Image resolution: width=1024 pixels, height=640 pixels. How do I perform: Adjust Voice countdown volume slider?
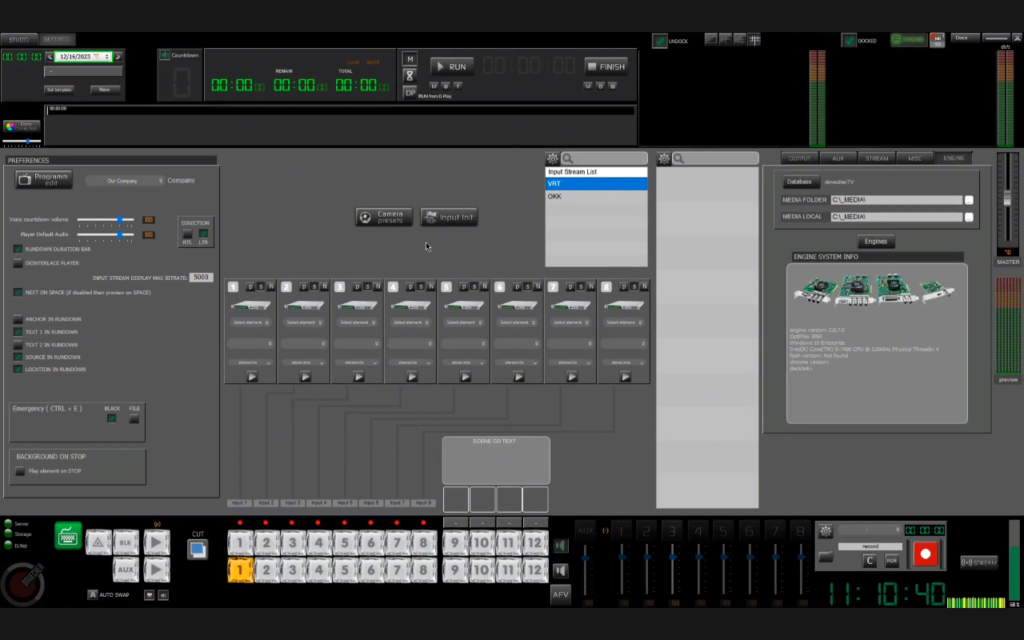(x=106, y=219)
